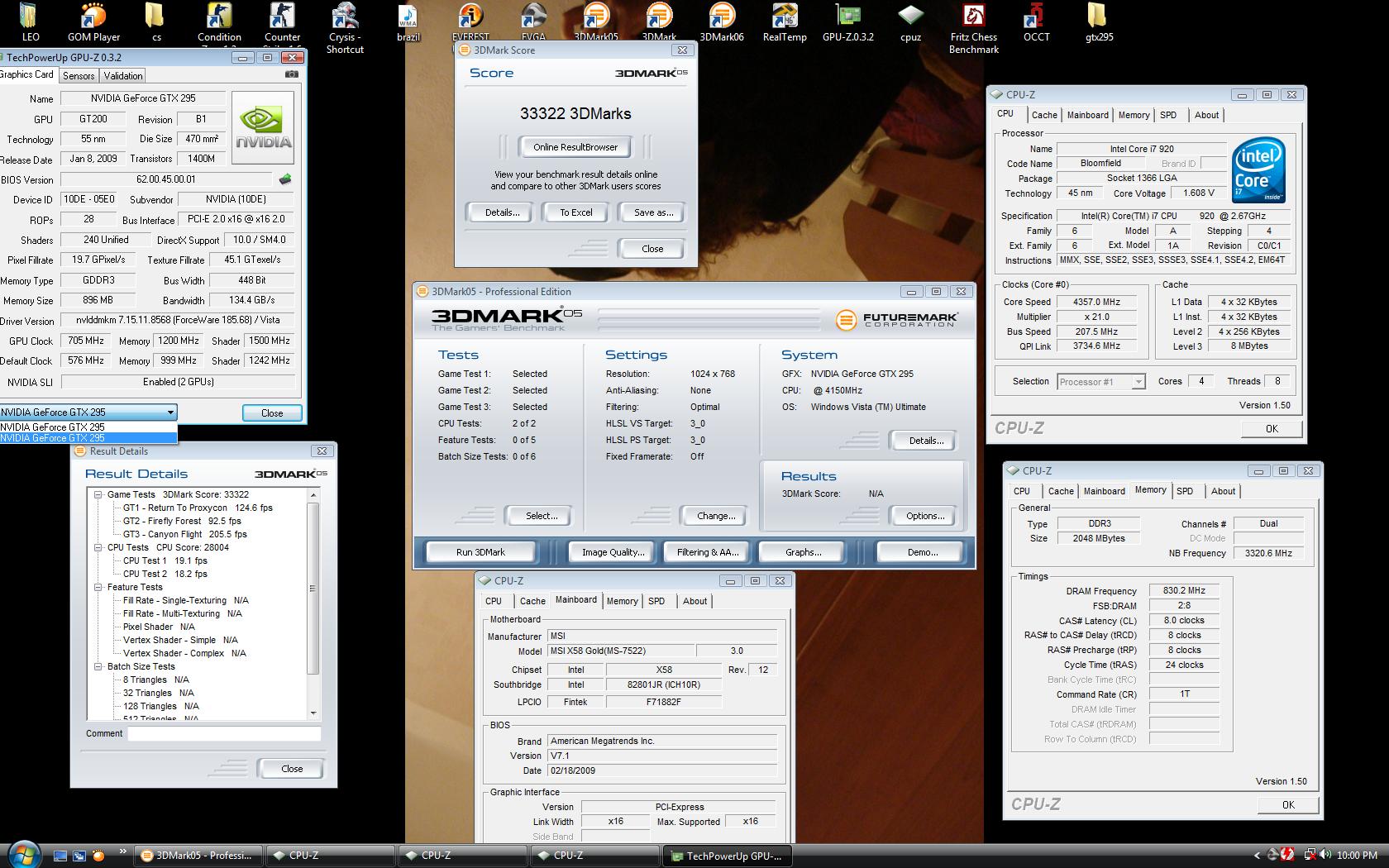The width and height of the screenshot is (1389, 868).
Task: Launch Fritz Chess Benchmark icon
Action: tap(974, 27)
